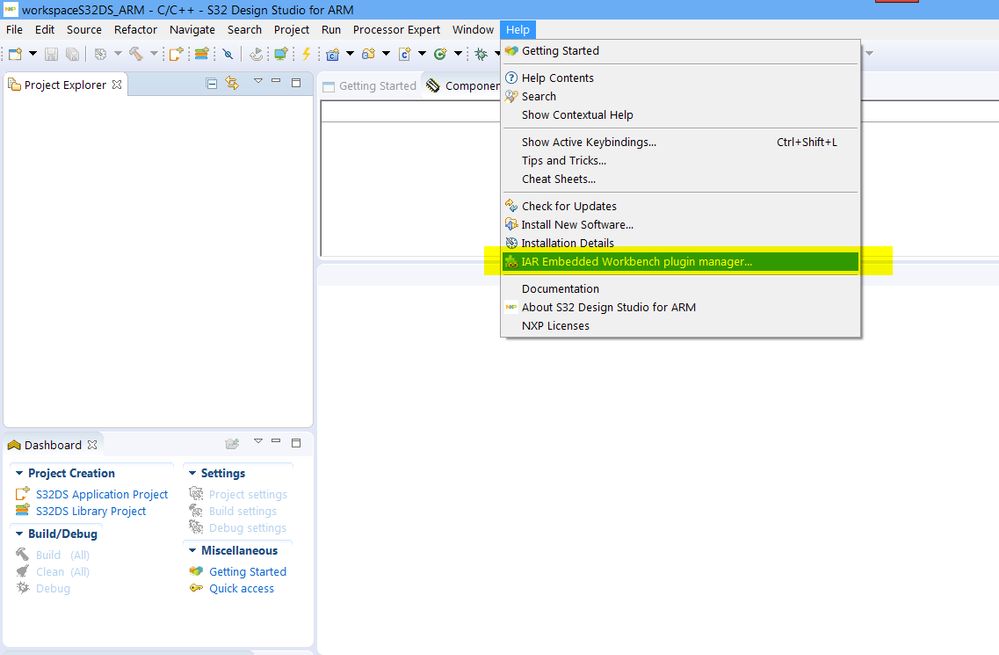Screen dimensions: 999x655
Task: Open the New wizard dropdown arrow
Action: (x=32, y=54)
